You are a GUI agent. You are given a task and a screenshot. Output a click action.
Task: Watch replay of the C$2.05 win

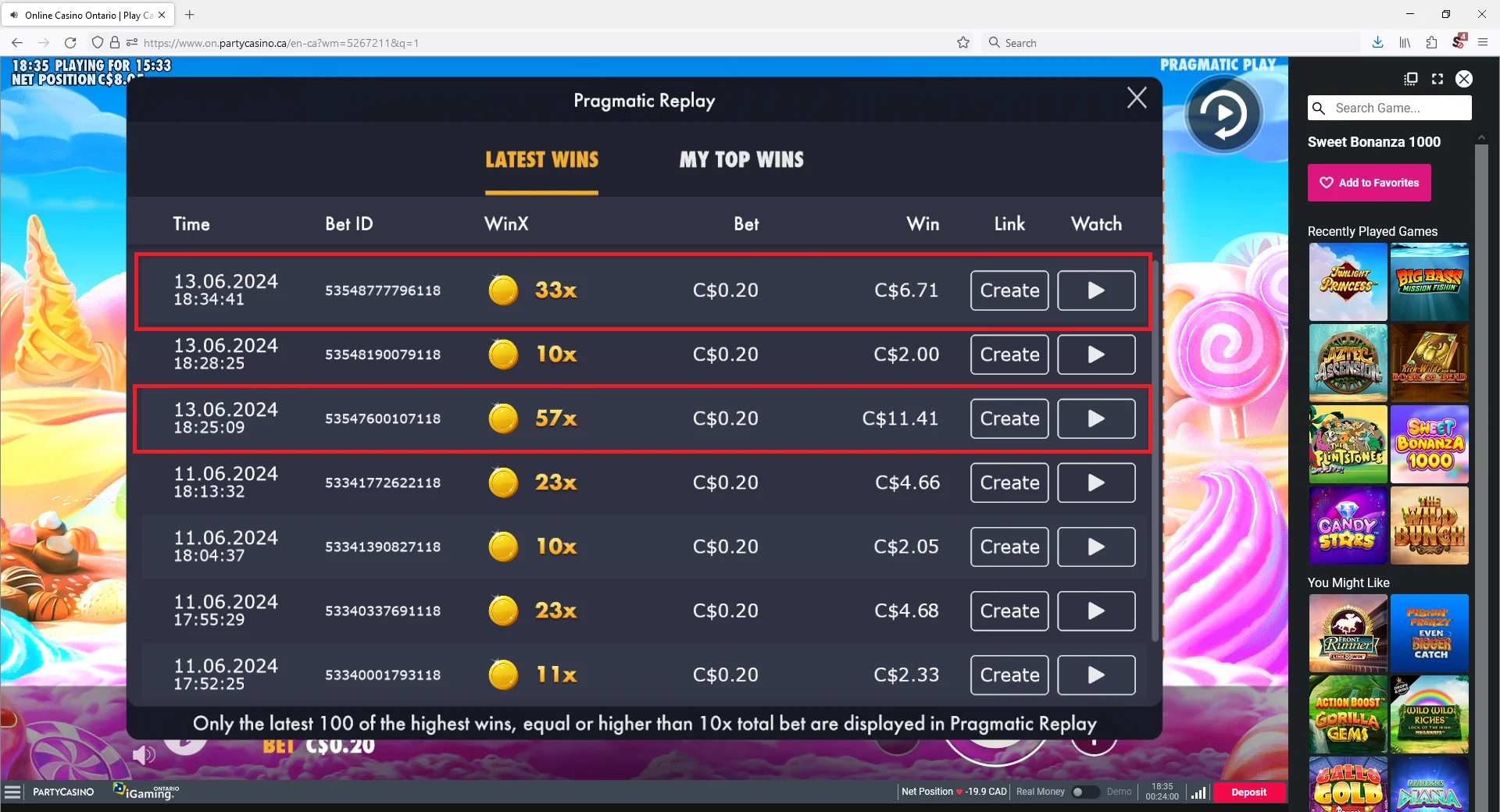[1096, 547]
